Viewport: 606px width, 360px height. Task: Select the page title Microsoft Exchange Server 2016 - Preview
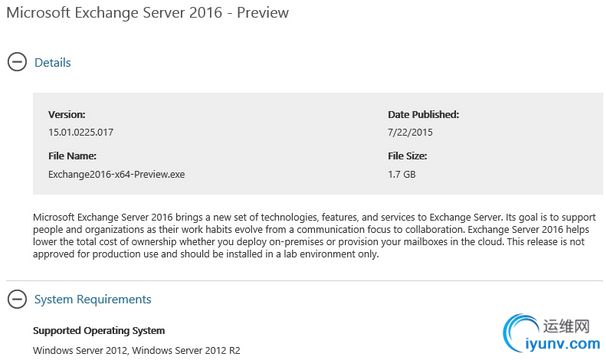coord(148,13)
